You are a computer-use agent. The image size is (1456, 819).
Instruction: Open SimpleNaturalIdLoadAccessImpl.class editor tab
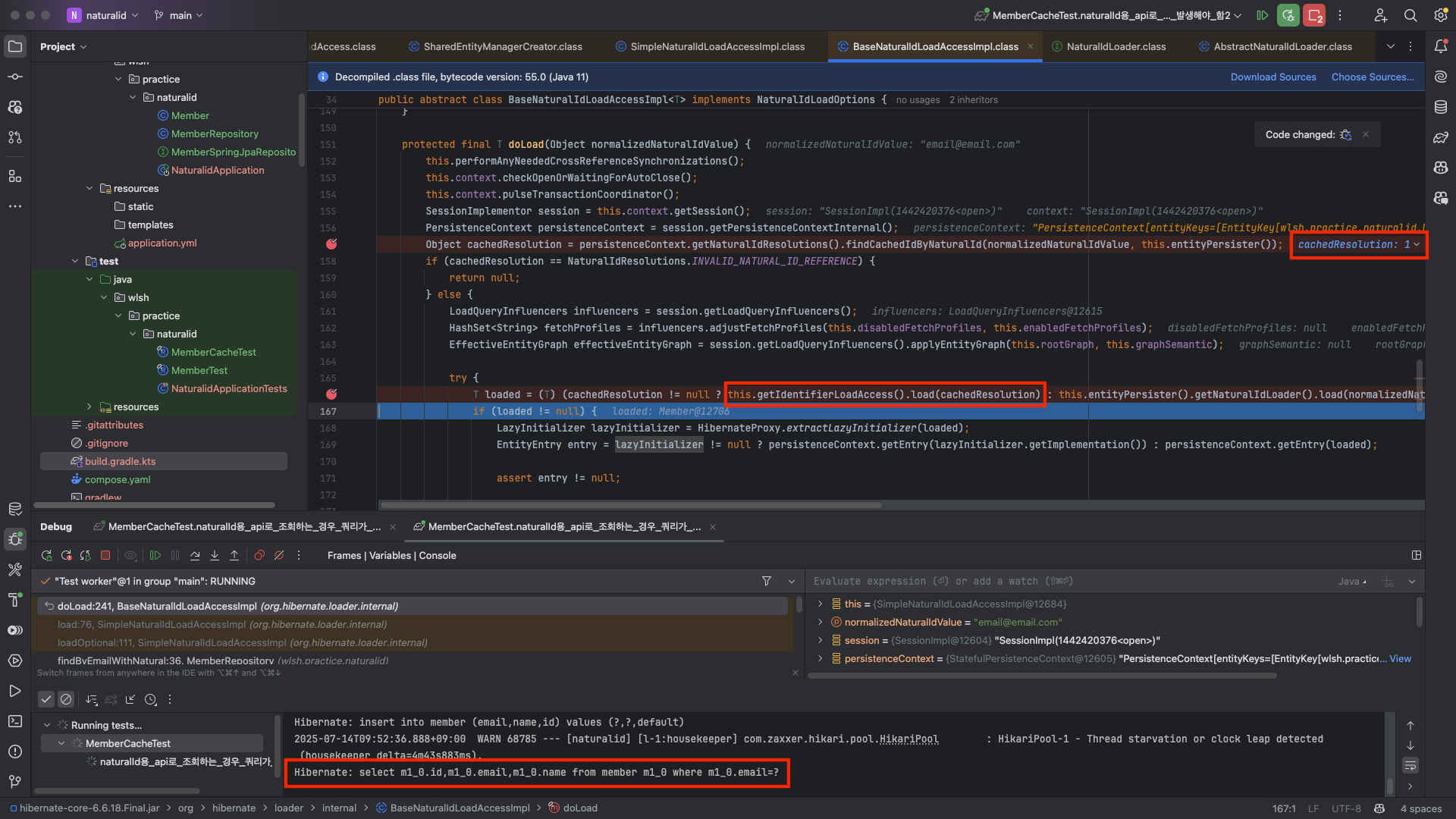tap(717, 46)
